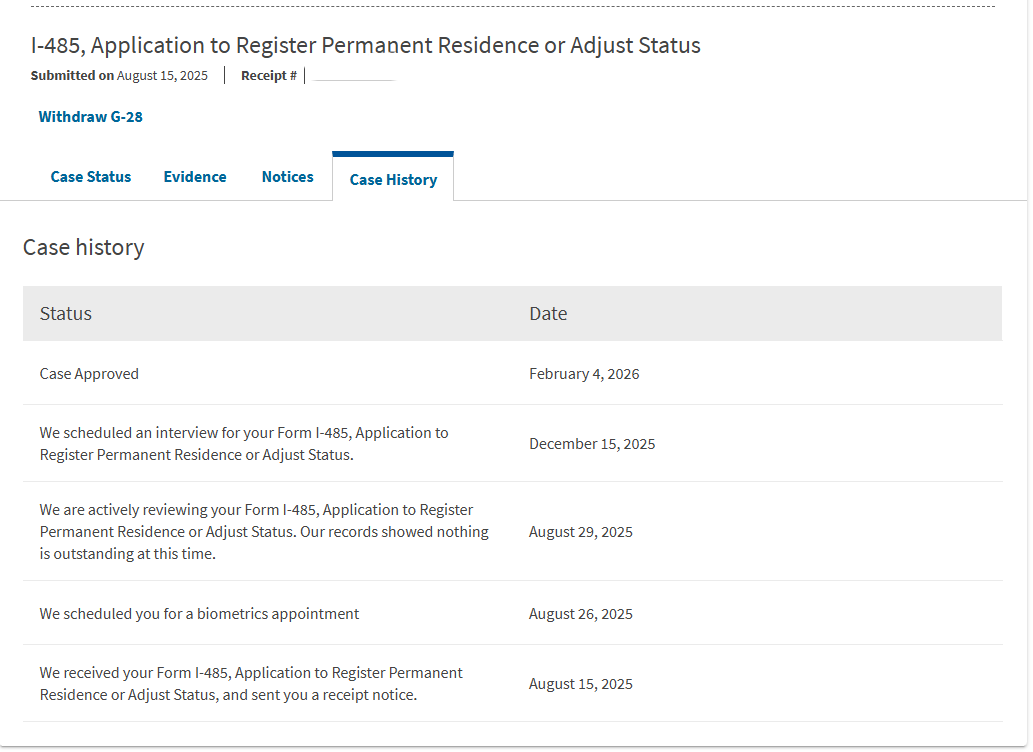Click the Date column header
The width and height of the screenshot is (1033, 752).
coord(548,314)
